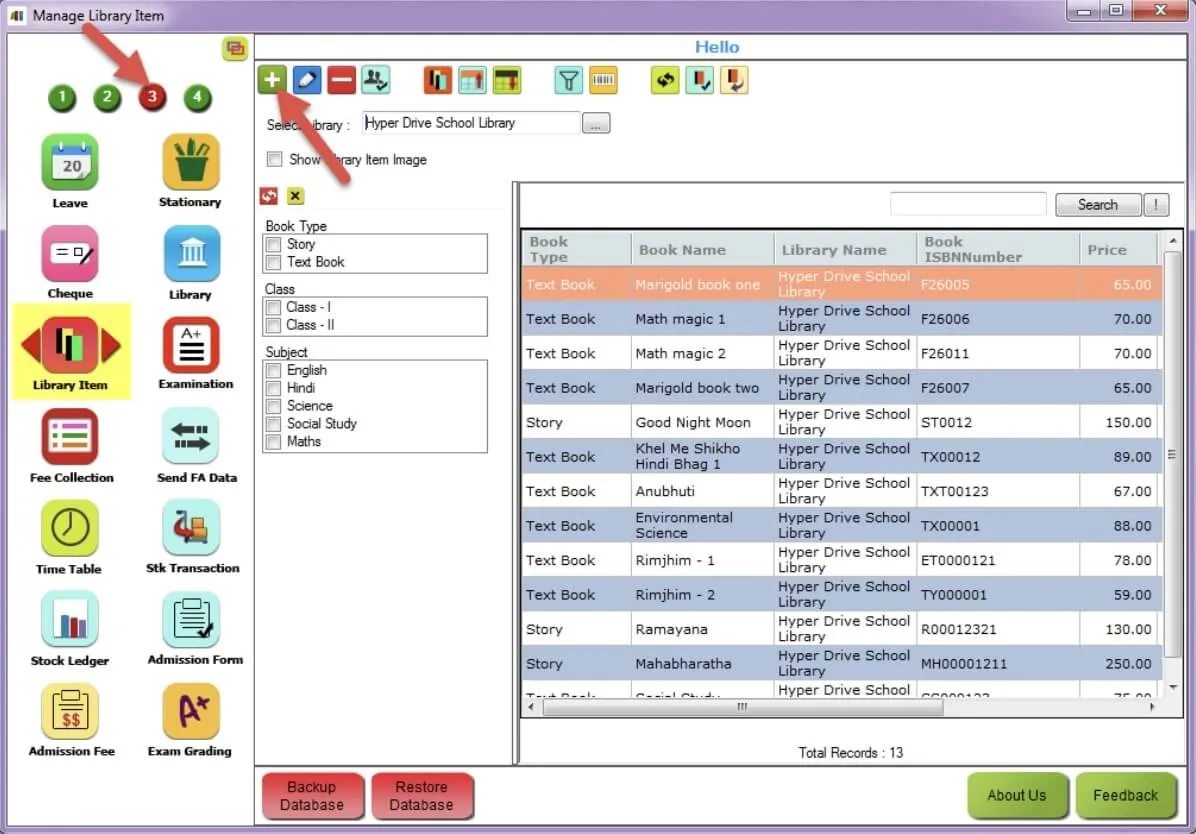This screenshot has width=1196, height=834.
Task: Check the Social Study subject filter
Action: [273, 423]
